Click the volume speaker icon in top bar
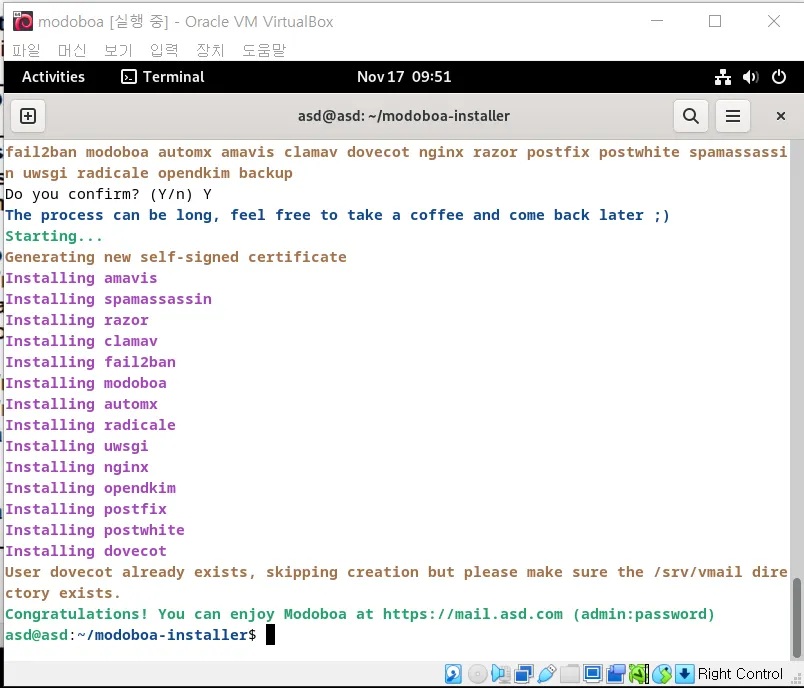Viewport: 804px width, 688px height. (751, 77)
